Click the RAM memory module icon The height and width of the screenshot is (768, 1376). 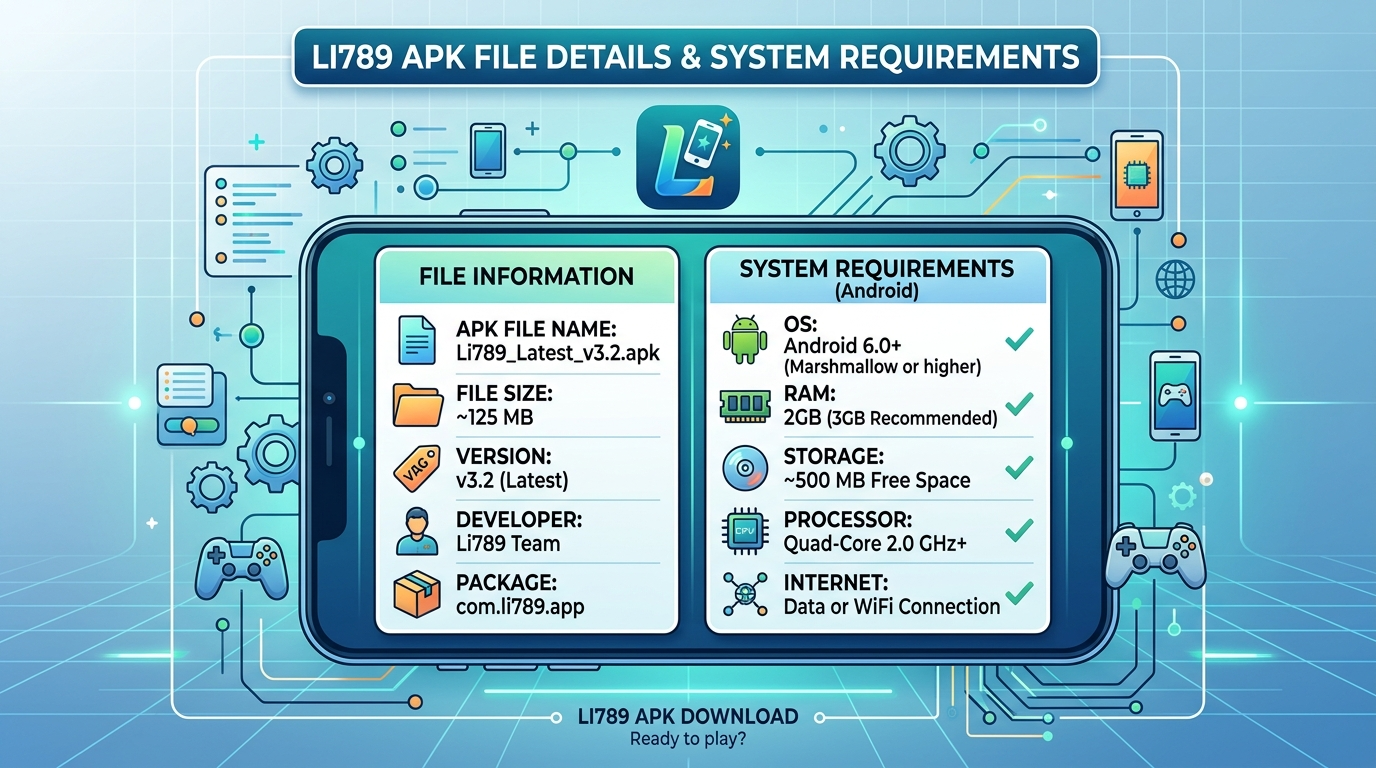click(x=744, y=404)
